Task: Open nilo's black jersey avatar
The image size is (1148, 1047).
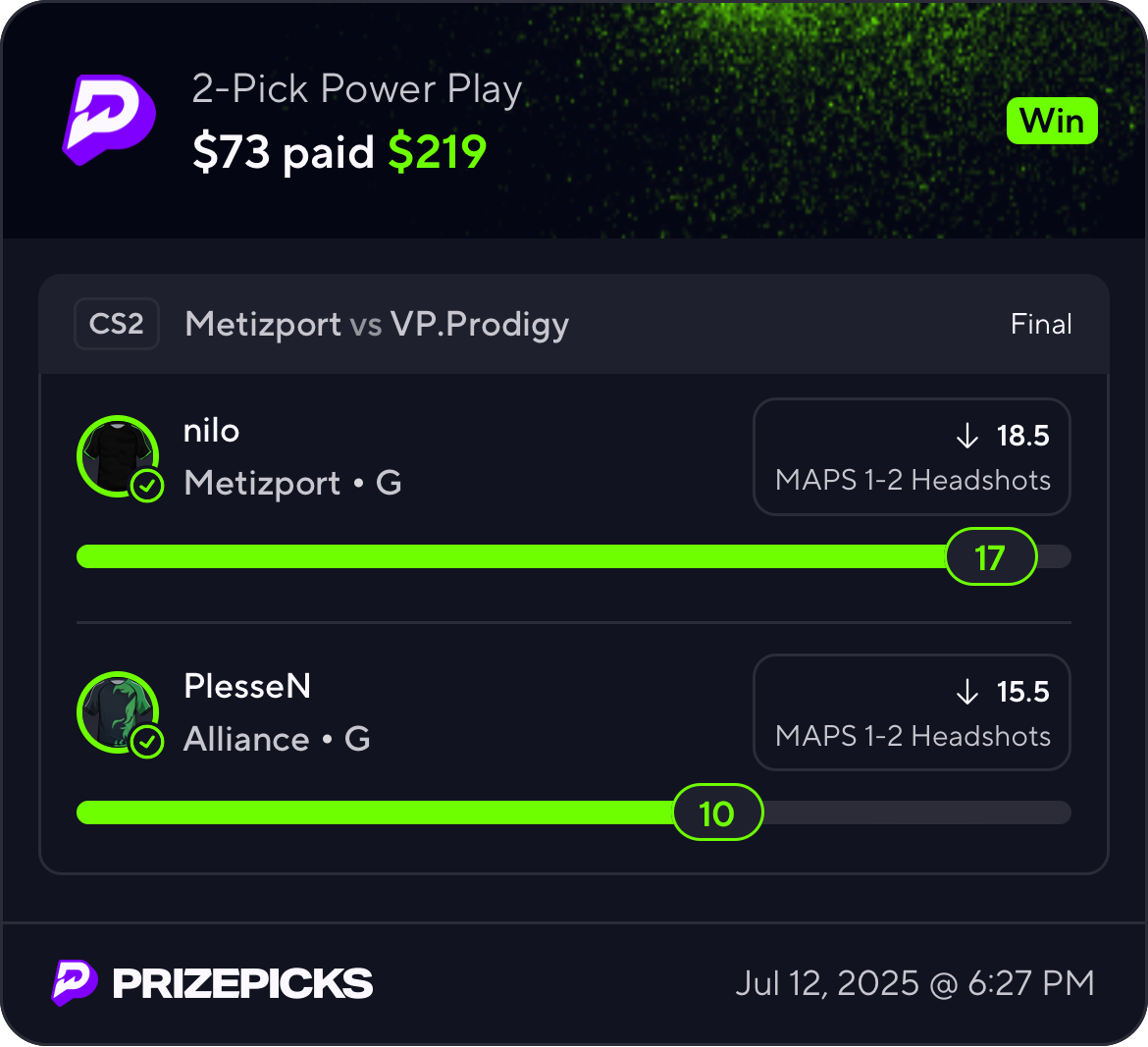Action: [117, 453]
